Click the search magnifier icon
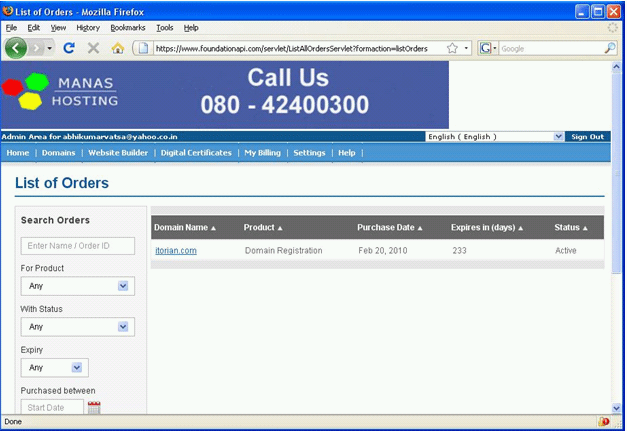 coord(609,48)
